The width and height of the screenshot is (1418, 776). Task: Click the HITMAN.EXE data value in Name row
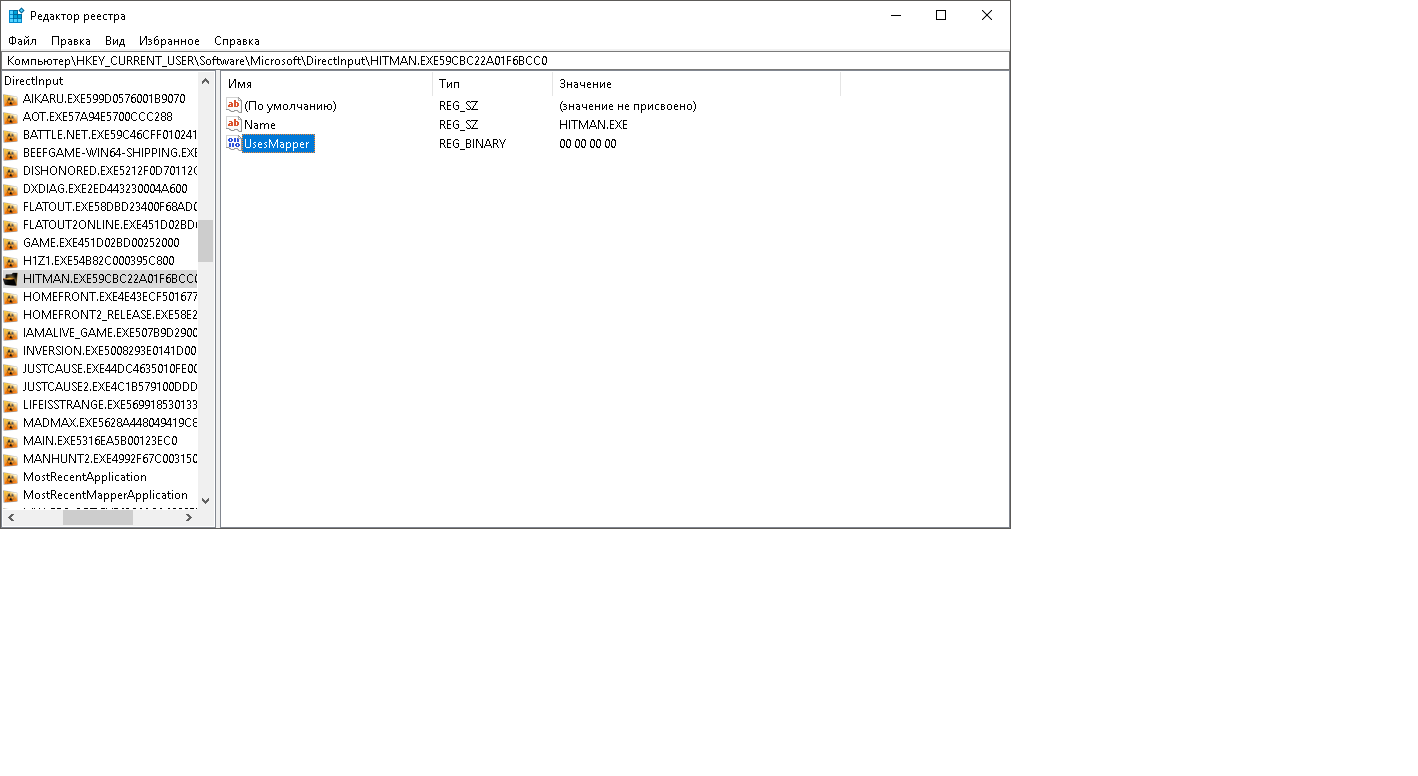[594, 125]
